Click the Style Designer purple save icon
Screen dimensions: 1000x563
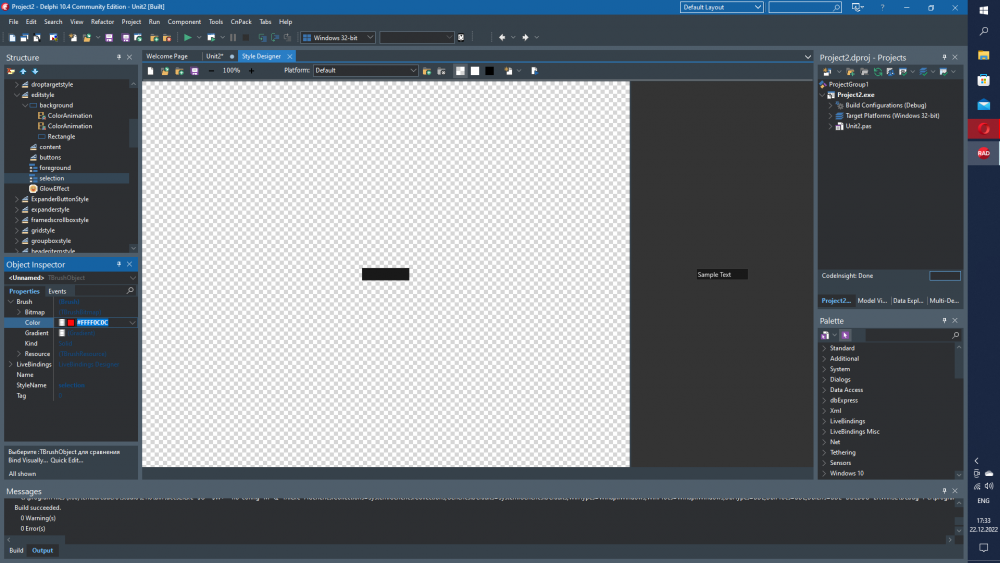[x=195, y=71]
